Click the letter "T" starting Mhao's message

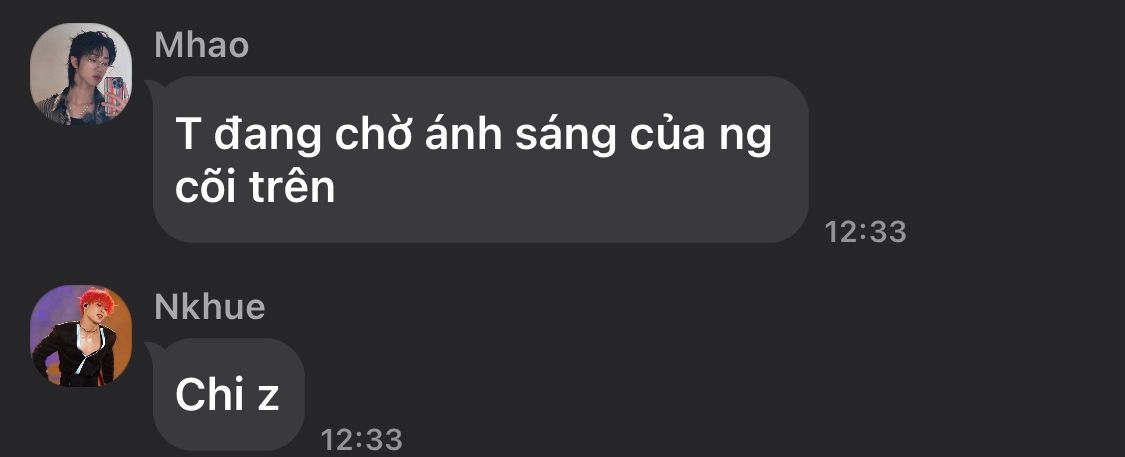(187, 134)
